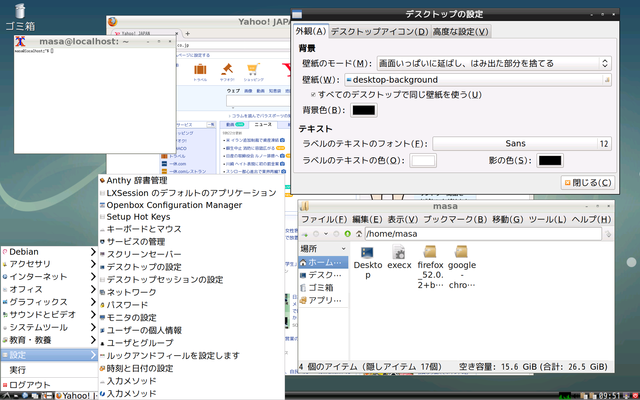Expand the システムツール submenu

pos(49,327)
